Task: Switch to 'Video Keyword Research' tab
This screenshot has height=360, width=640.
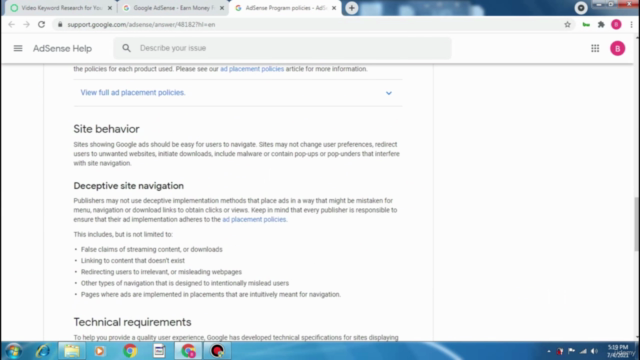Action: 61,8
